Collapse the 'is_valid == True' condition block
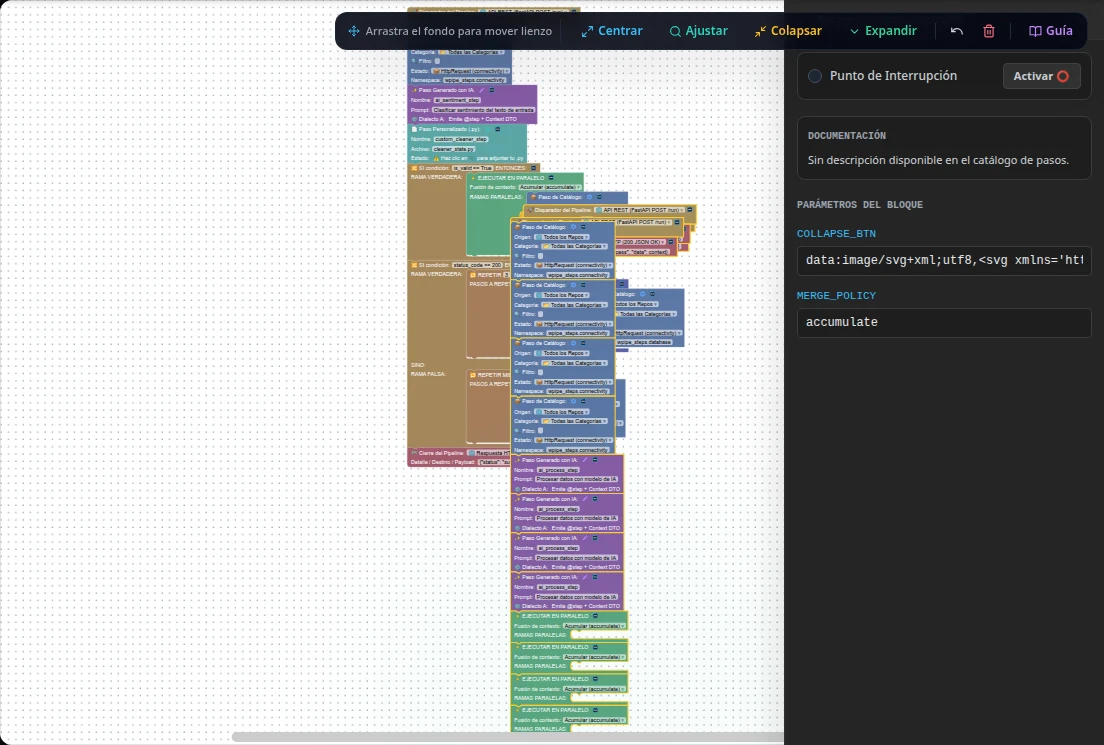This screenshot has height=745, width=1104. (534, 168)
